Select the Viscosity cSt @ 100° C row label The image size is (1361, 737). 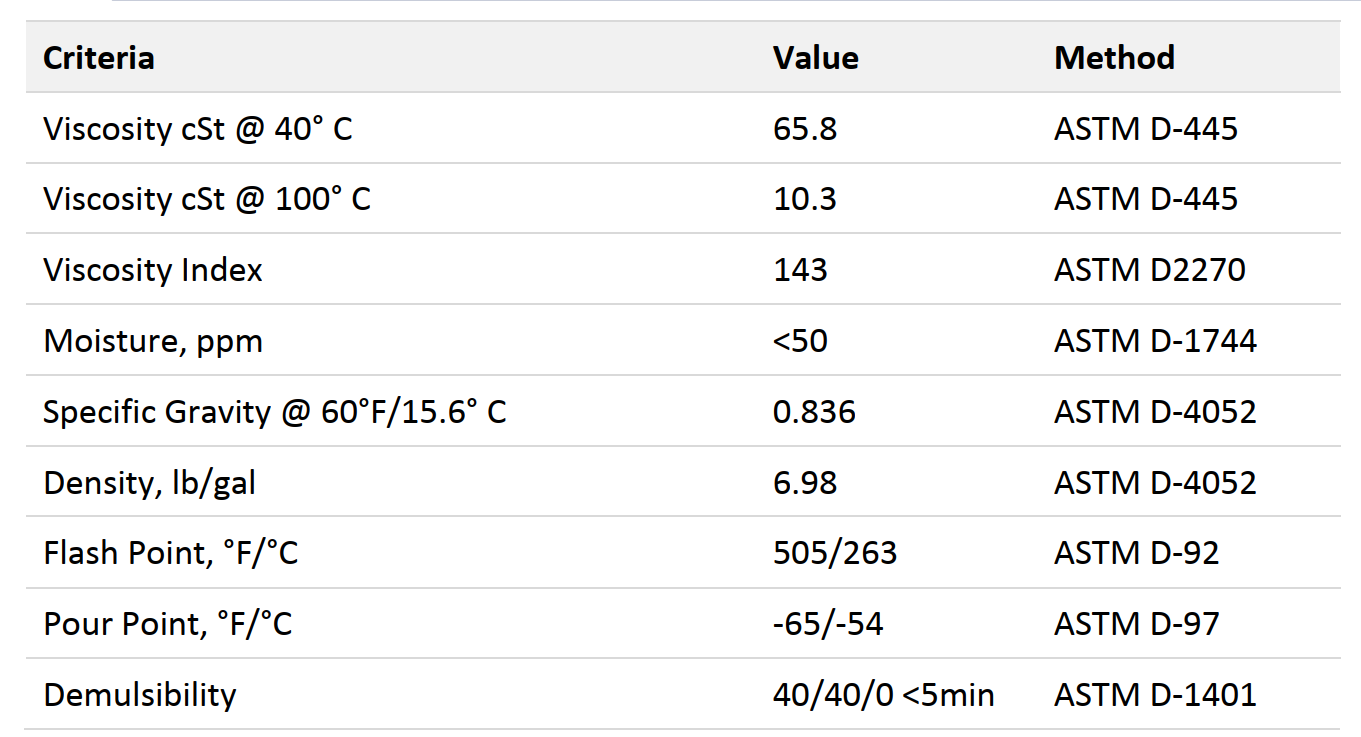click(x=206, y=199)
